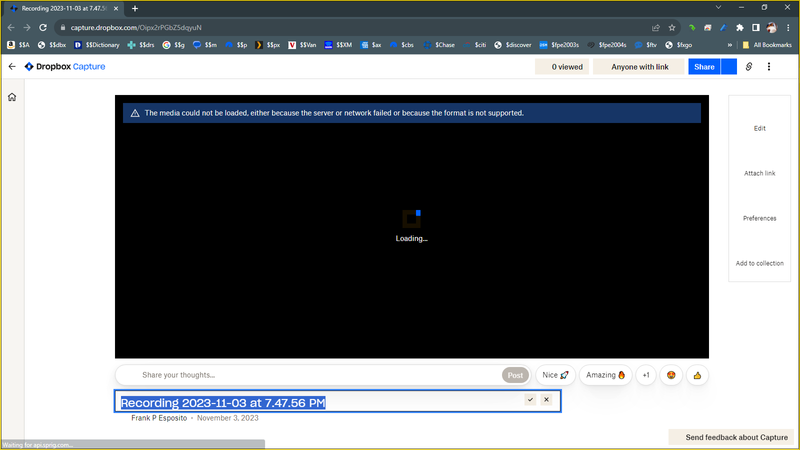
Task: Select the Recording 2023-11-03 browser tab
Action: pyautogui.click(x=64, y=9)
